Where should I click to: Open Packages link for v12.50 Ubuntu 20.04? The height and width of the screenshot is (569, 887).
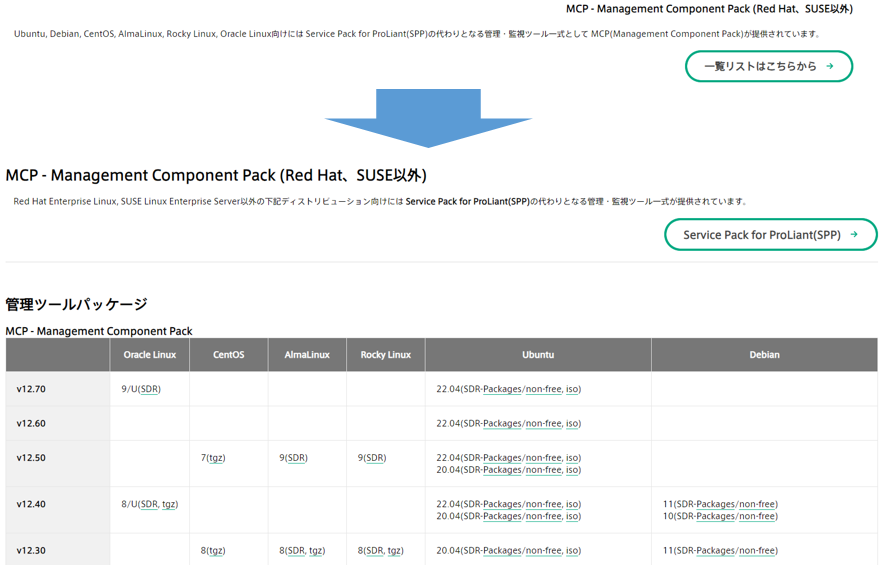[x=502, y=470]
